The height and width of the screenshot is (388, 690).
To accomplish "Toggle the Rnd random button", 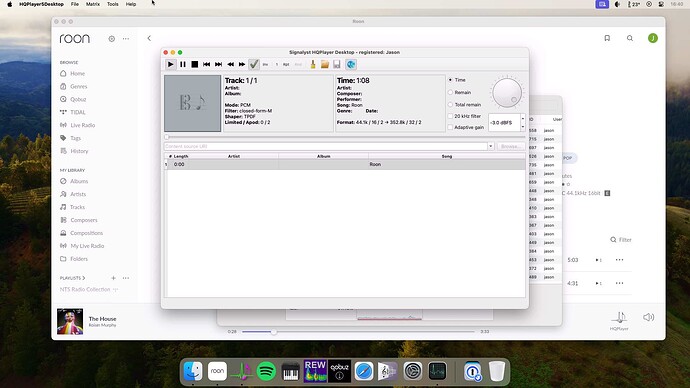I will 298,64.
